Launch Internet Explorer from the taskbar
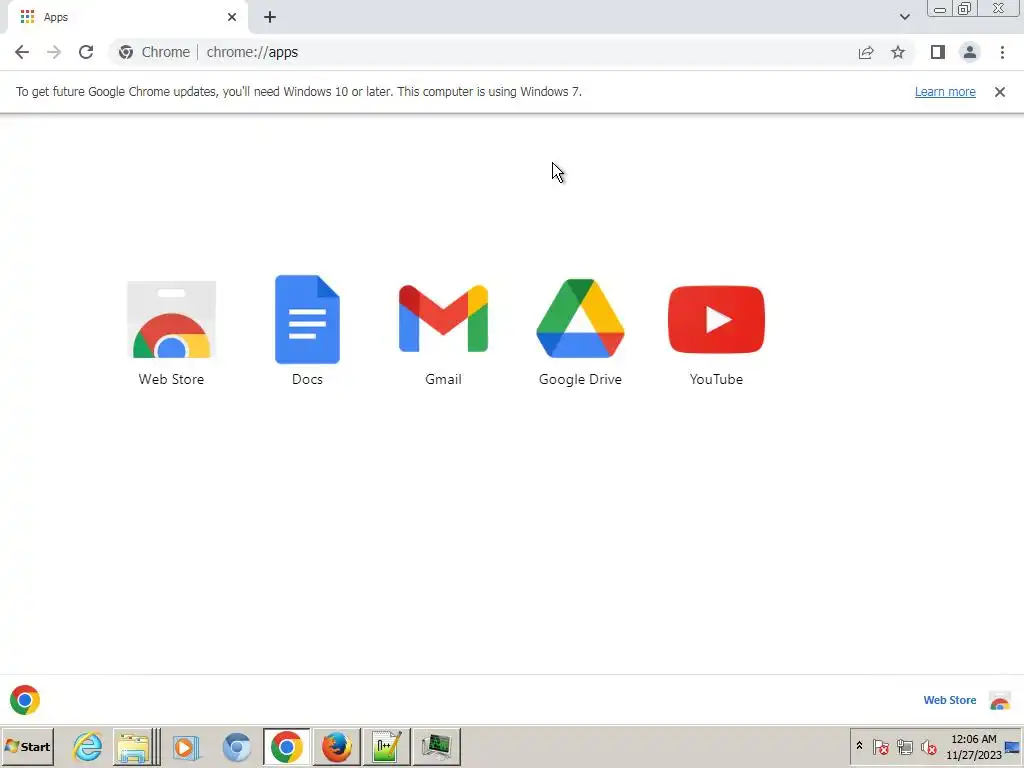Screen dimensions: 1024x768 coord(87,746)
